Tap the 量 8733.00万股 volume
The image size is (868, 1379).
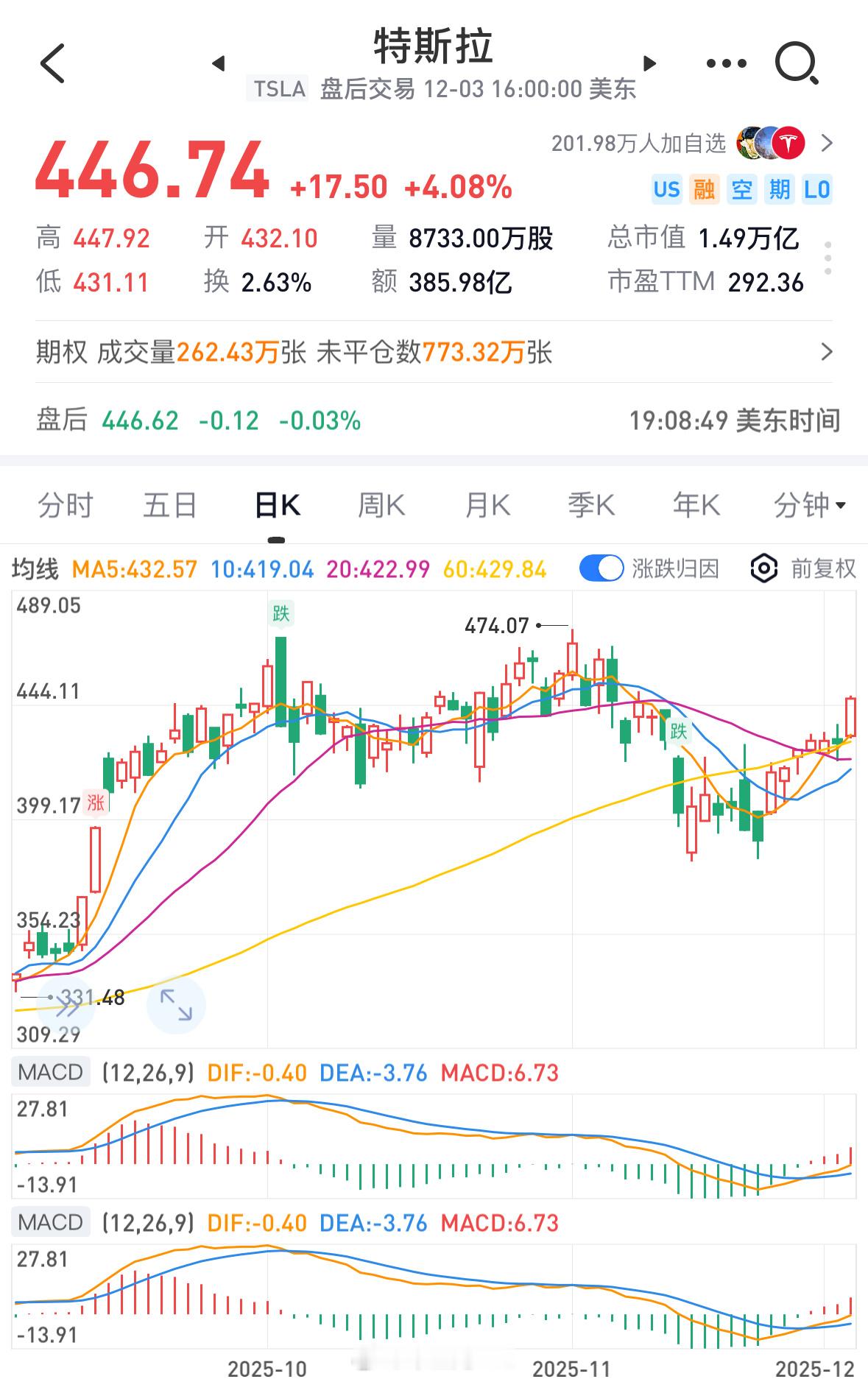tap(462, 238)
